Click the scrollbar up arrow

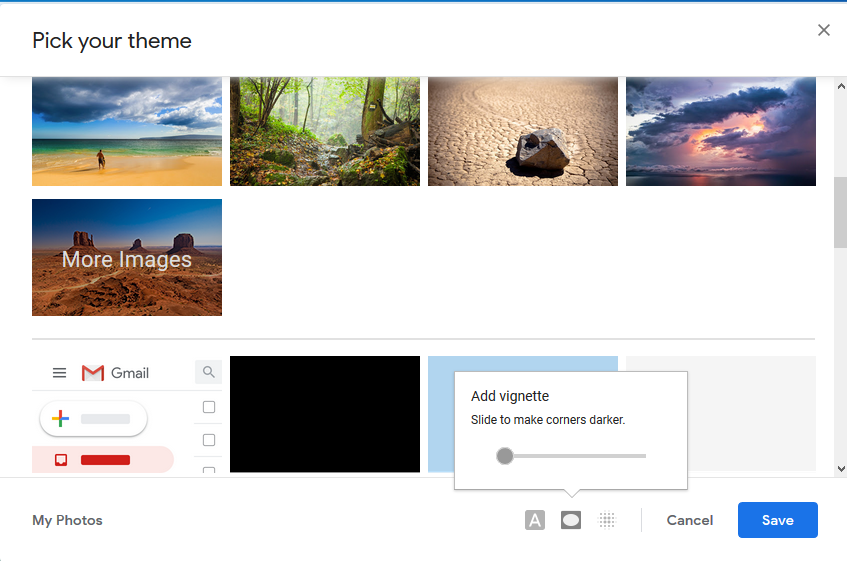tap(841, 86)
